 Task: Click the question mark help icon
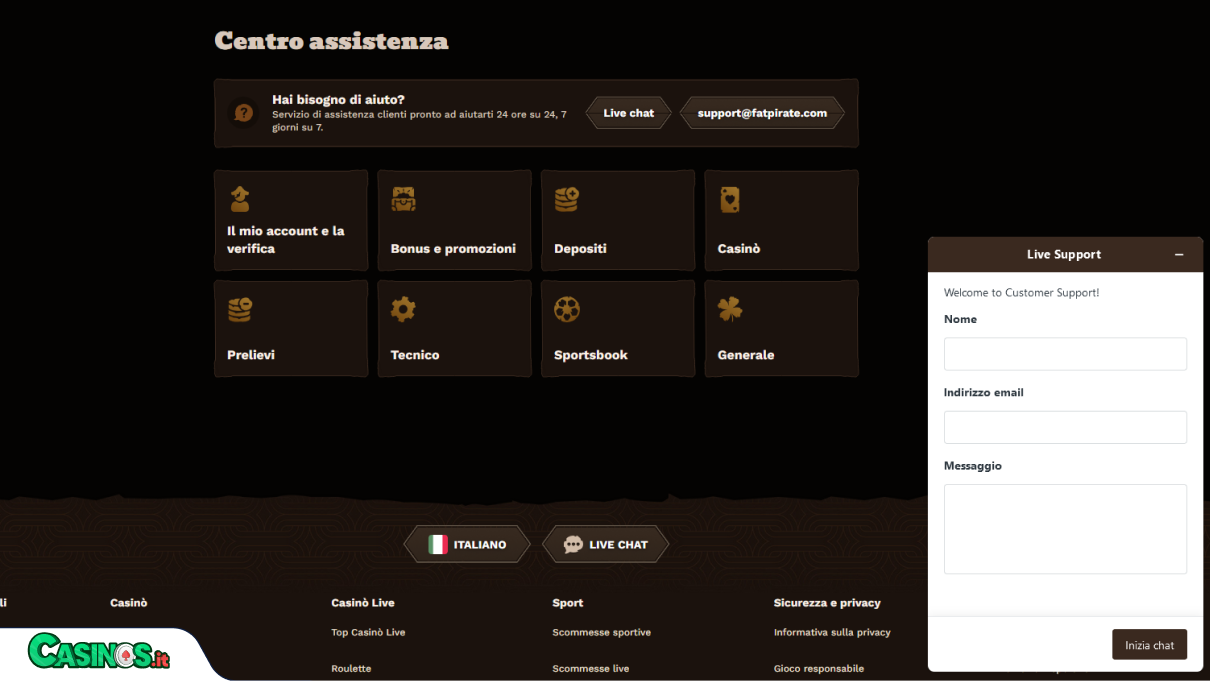[x=243, y=113]
